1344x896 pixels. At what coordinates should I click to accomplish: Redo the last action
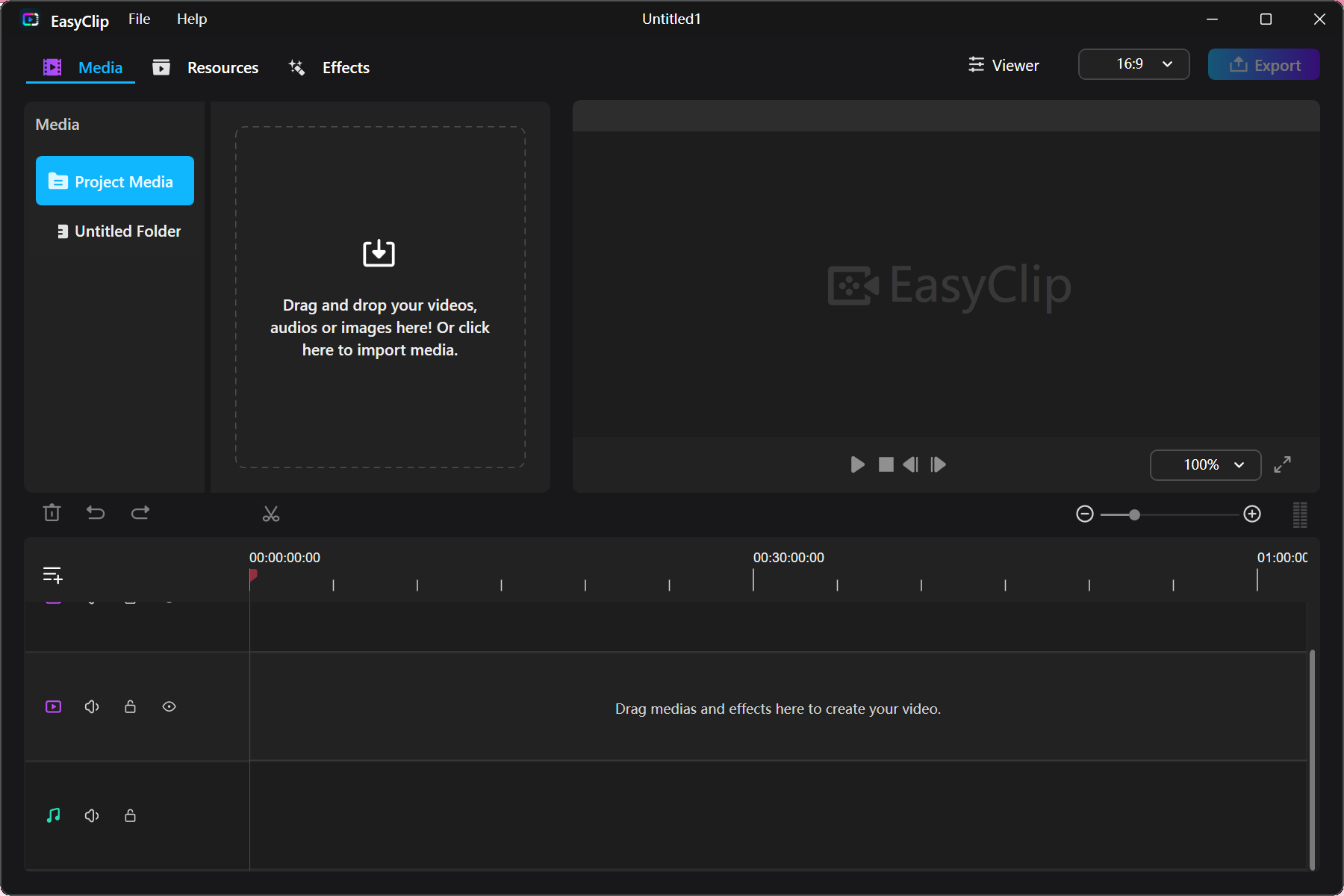pos(140,513)
